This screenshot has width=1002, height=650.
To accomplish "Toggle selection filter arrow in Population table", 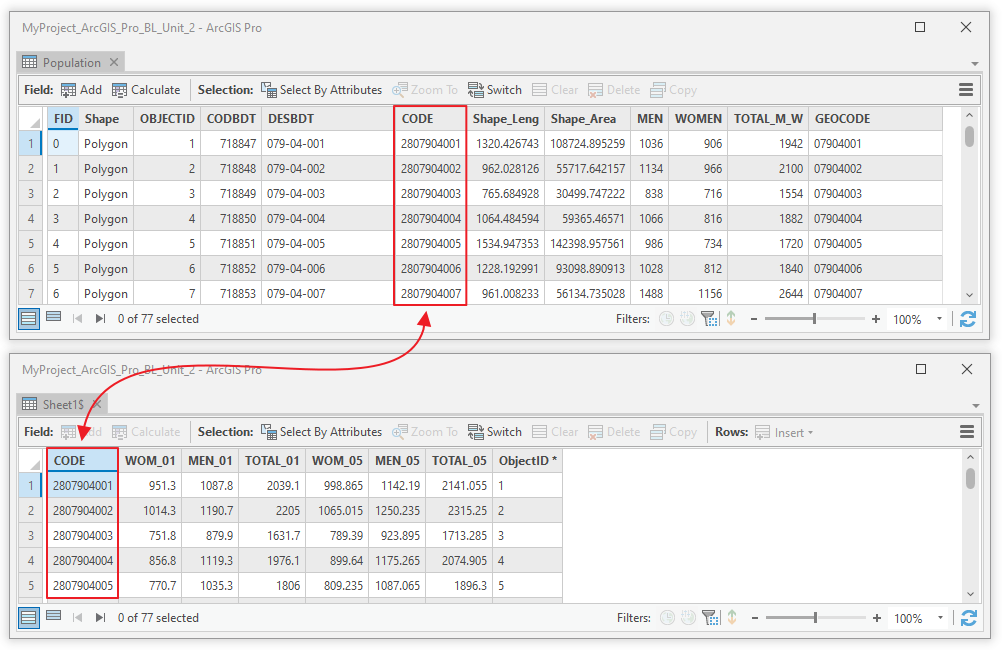I will click(732, 318).
